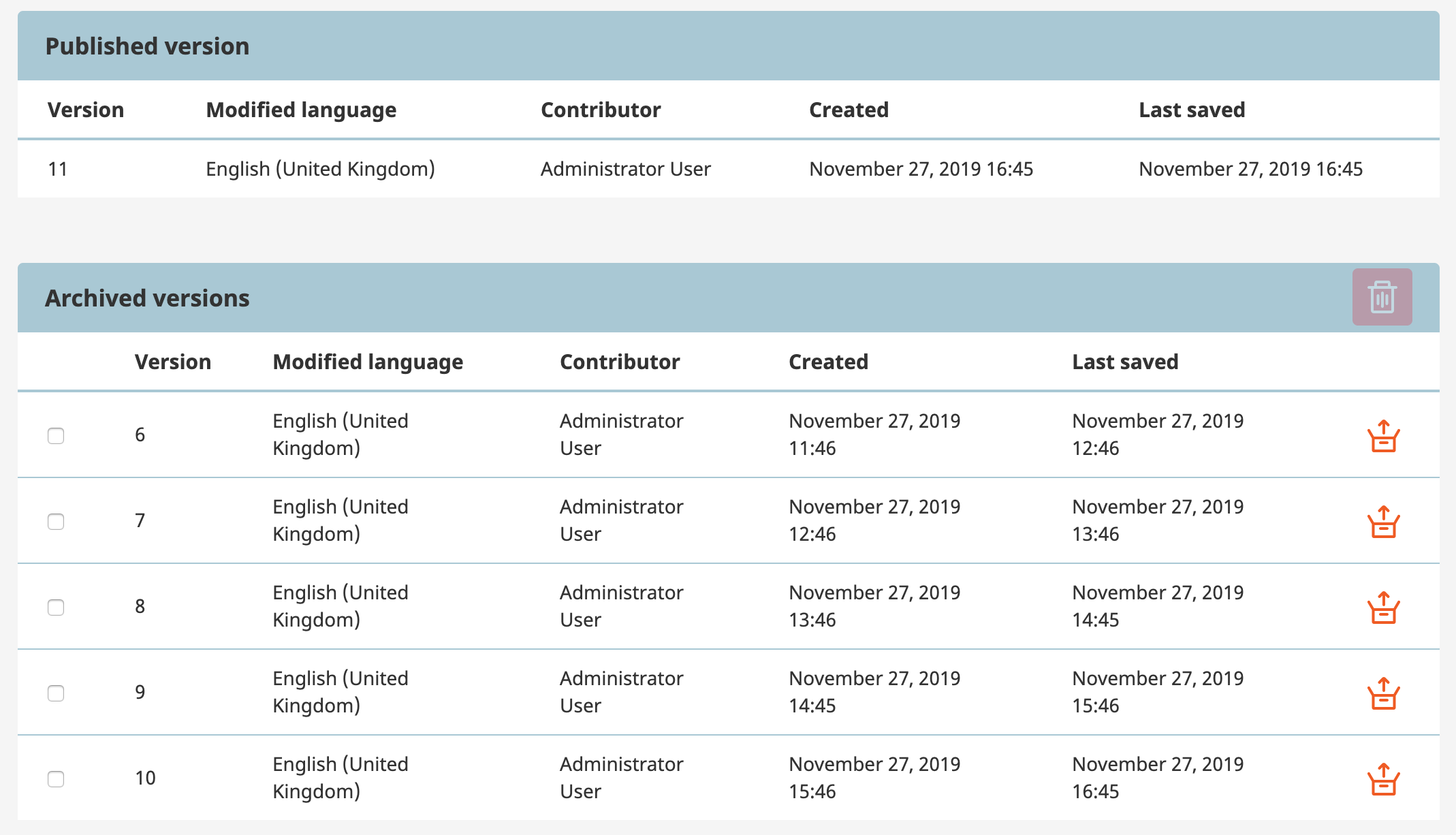This screenshot has width=1456, height=835.
Task: Restore archived version 6 using its icon
Action: 1383,437
